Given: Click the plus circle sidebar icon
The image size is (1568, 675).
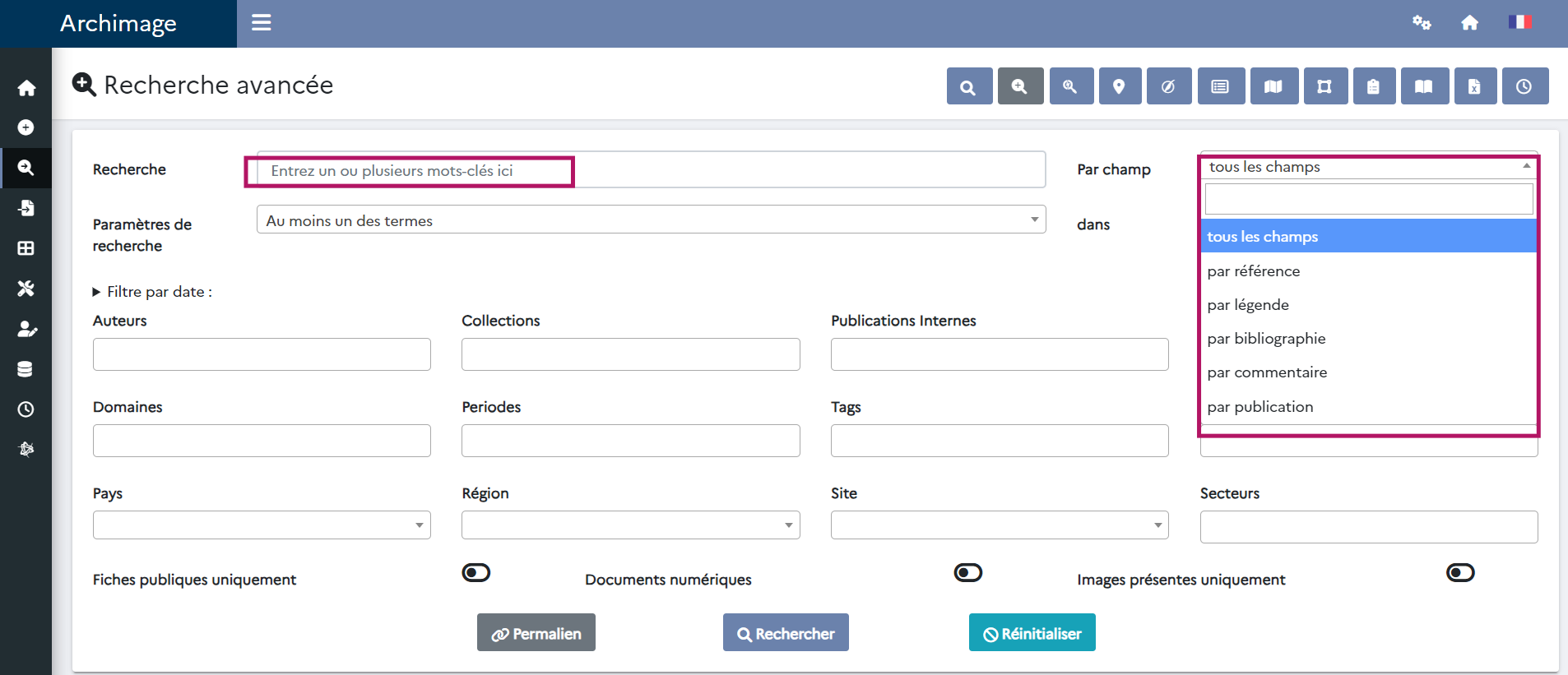Looking at the screenshot, I should click(26, 127).
